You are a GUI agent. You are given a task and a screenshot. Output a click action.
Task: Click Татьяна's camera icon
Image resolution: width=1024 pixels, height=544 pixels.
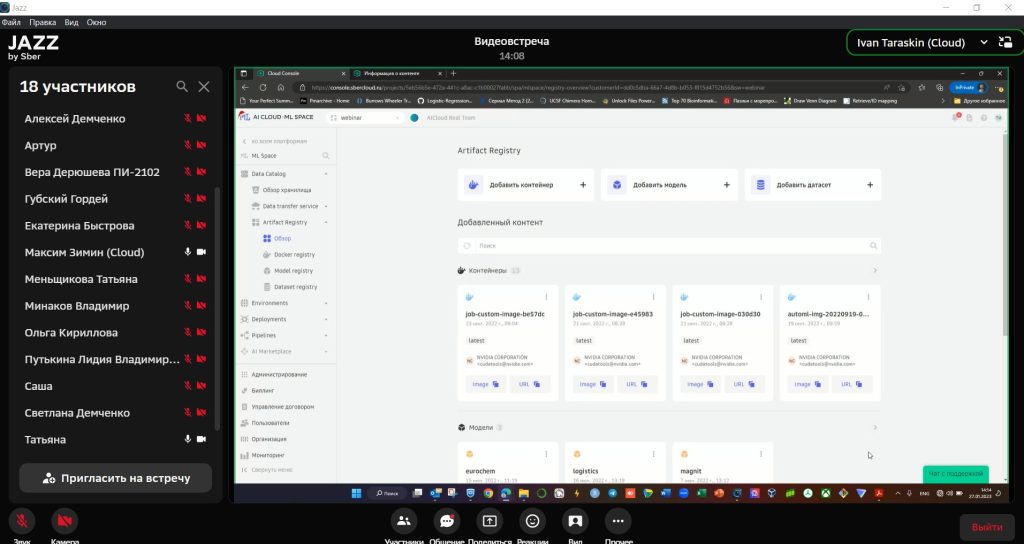[x=201, y=440]
